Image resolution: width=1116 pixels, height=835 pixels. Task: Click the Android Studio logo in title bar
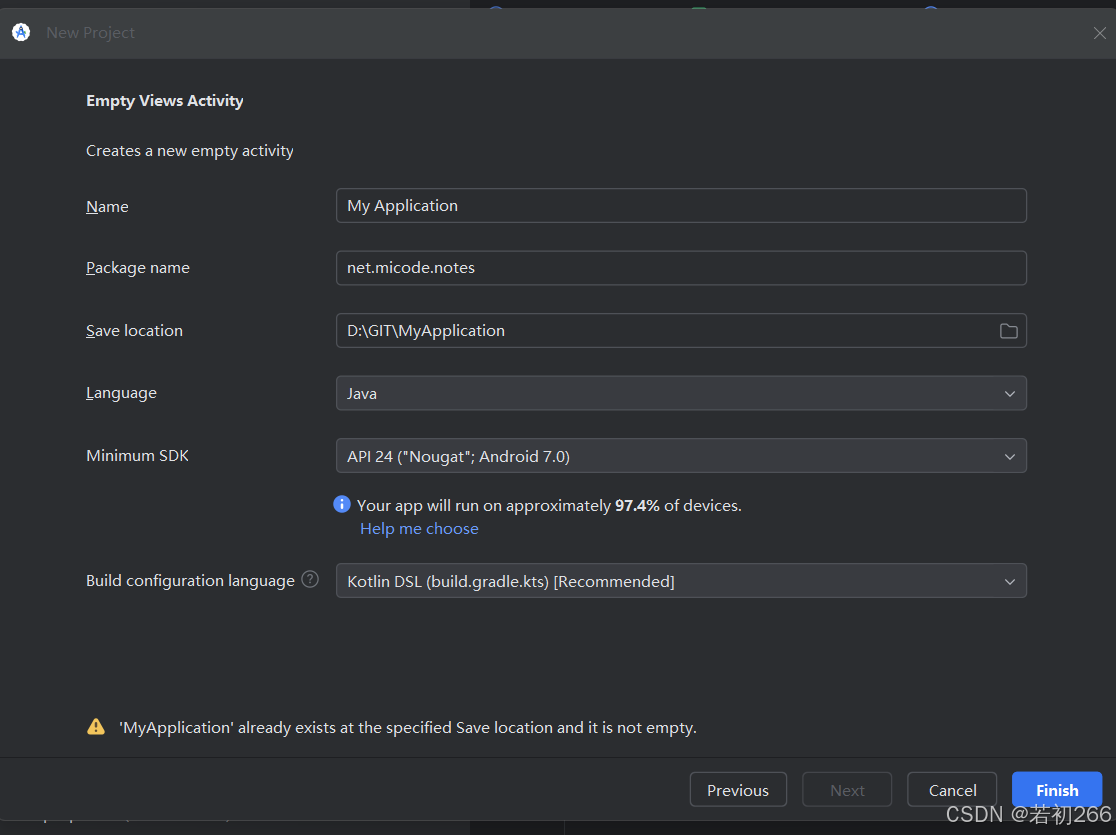(21, 32)
